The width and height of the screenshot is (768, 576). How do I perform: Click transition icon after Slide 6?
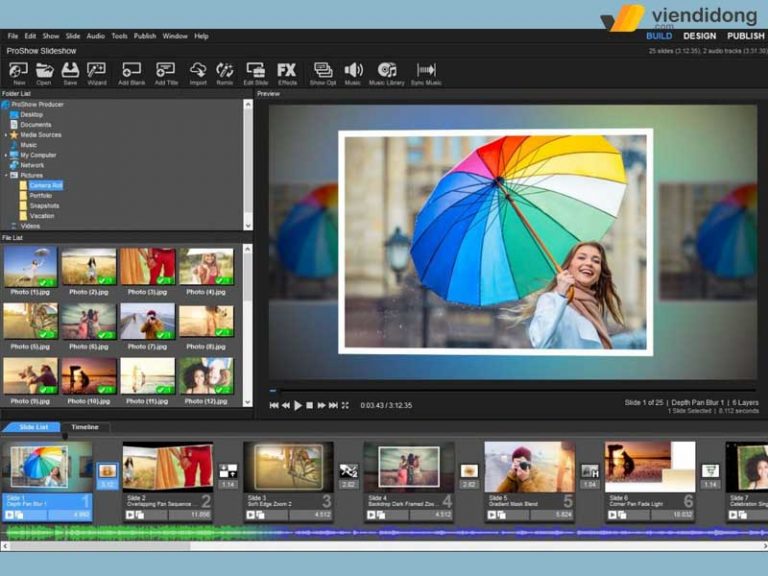710,471
